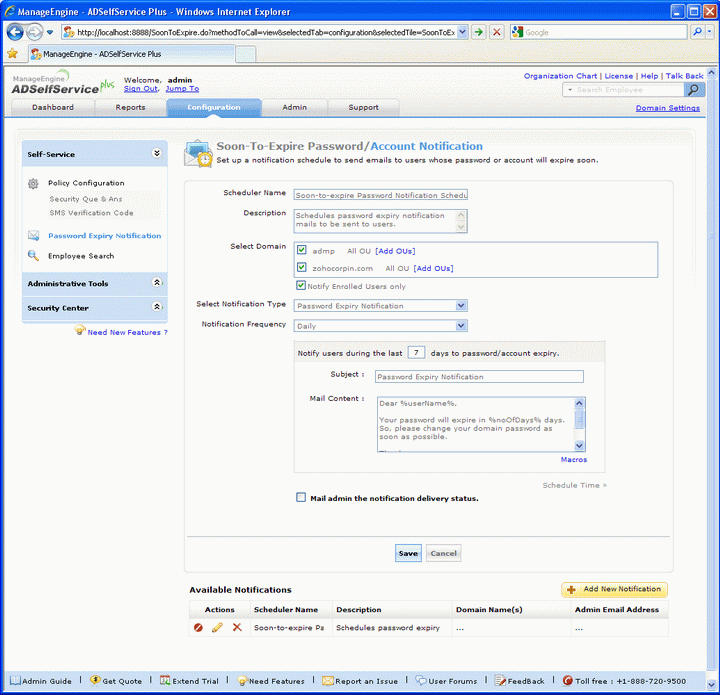
Task: Click the Admin Guide book icon
Action: point(15,680)
